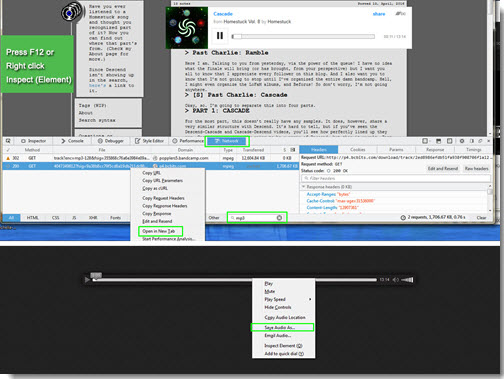504x379 pixels.
Task: Click the Bandcamp player progress bar
Action: 303,36
